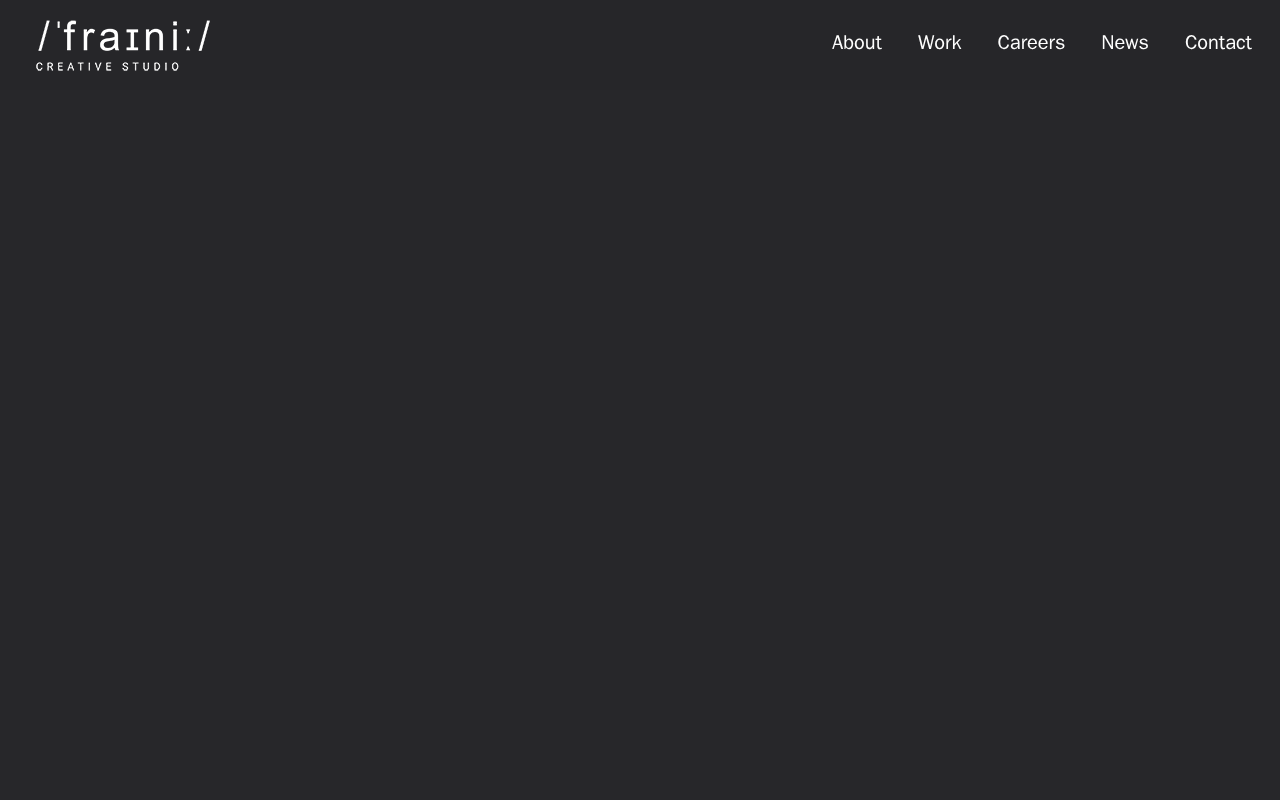The width and height of the screenshot is (1280, 800).
Task: Choose Careers from the header menu
Action: 1031,43
